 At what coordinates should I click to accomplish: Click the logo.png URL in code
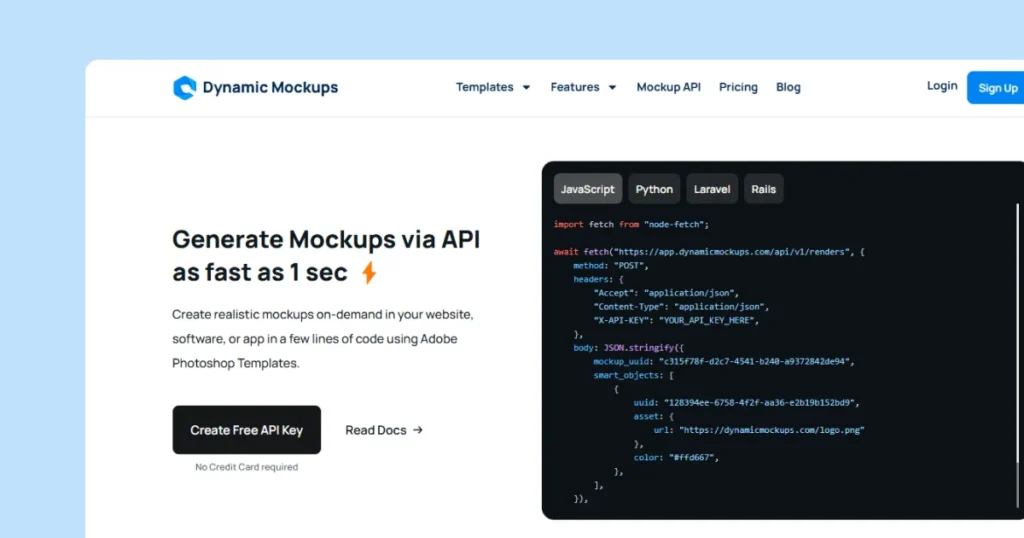click(x=772, y=430)
